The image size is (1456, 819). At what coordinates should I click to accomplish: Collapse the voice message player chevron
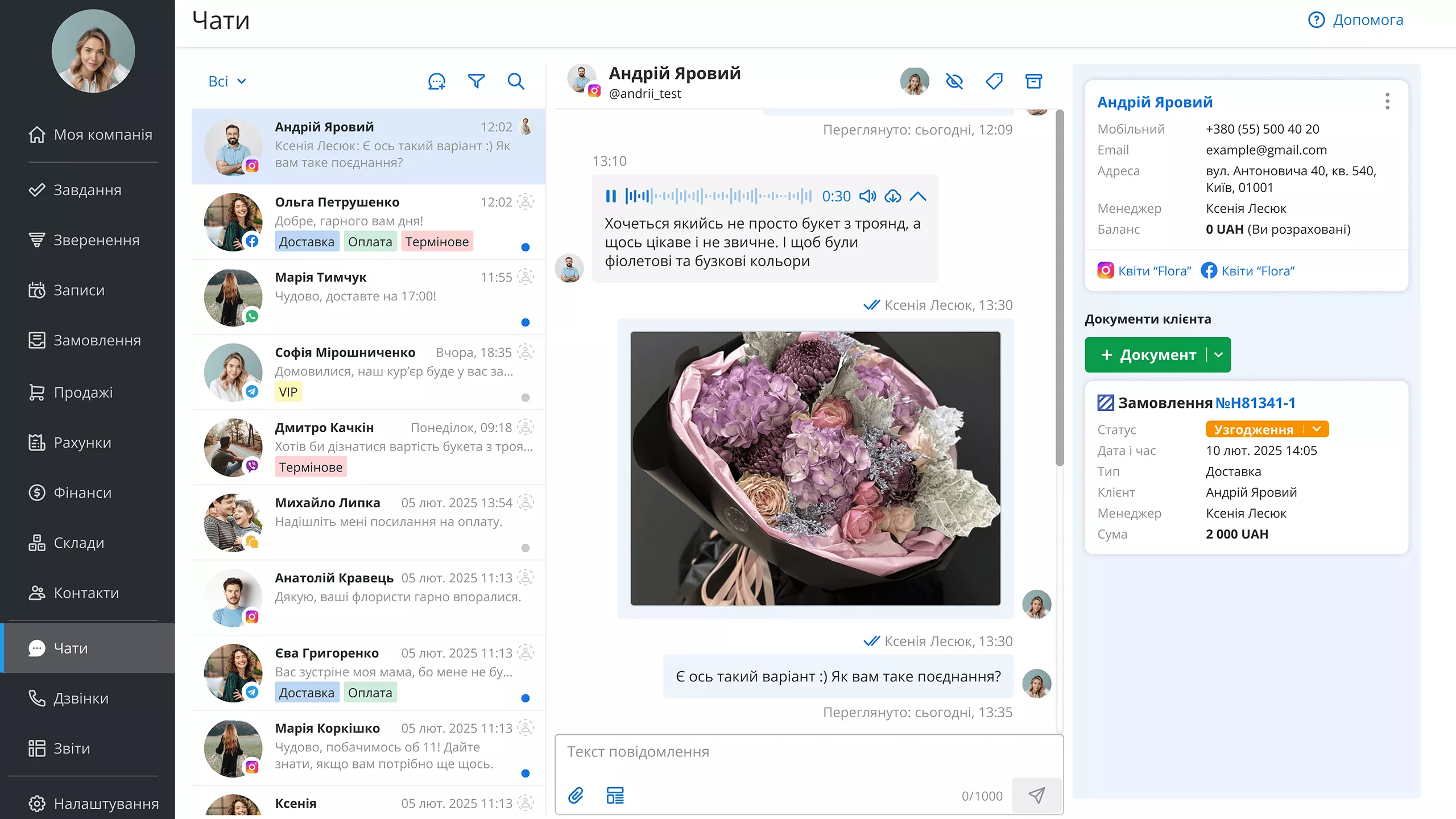point(918,196)
